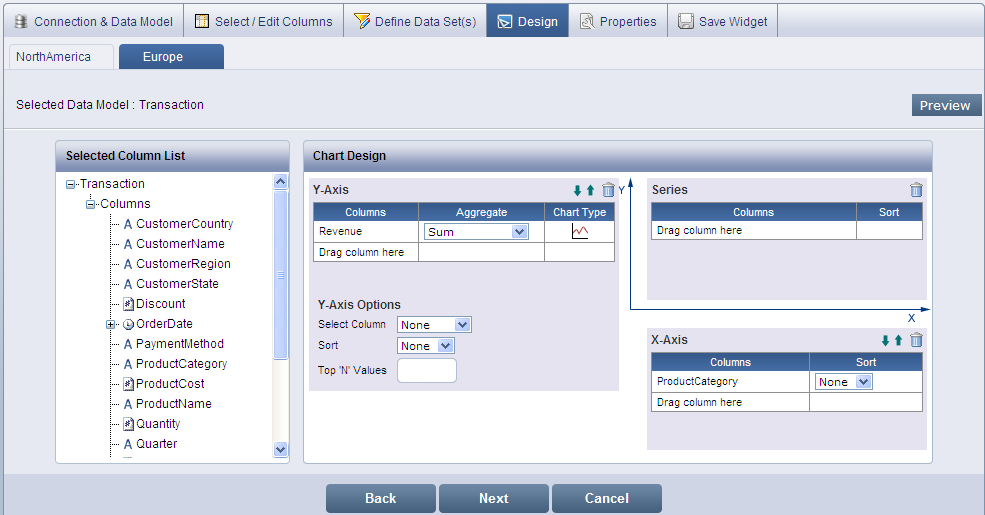Click the Next button
Viewport: 985px width, 515px height.
coord(493,498)
